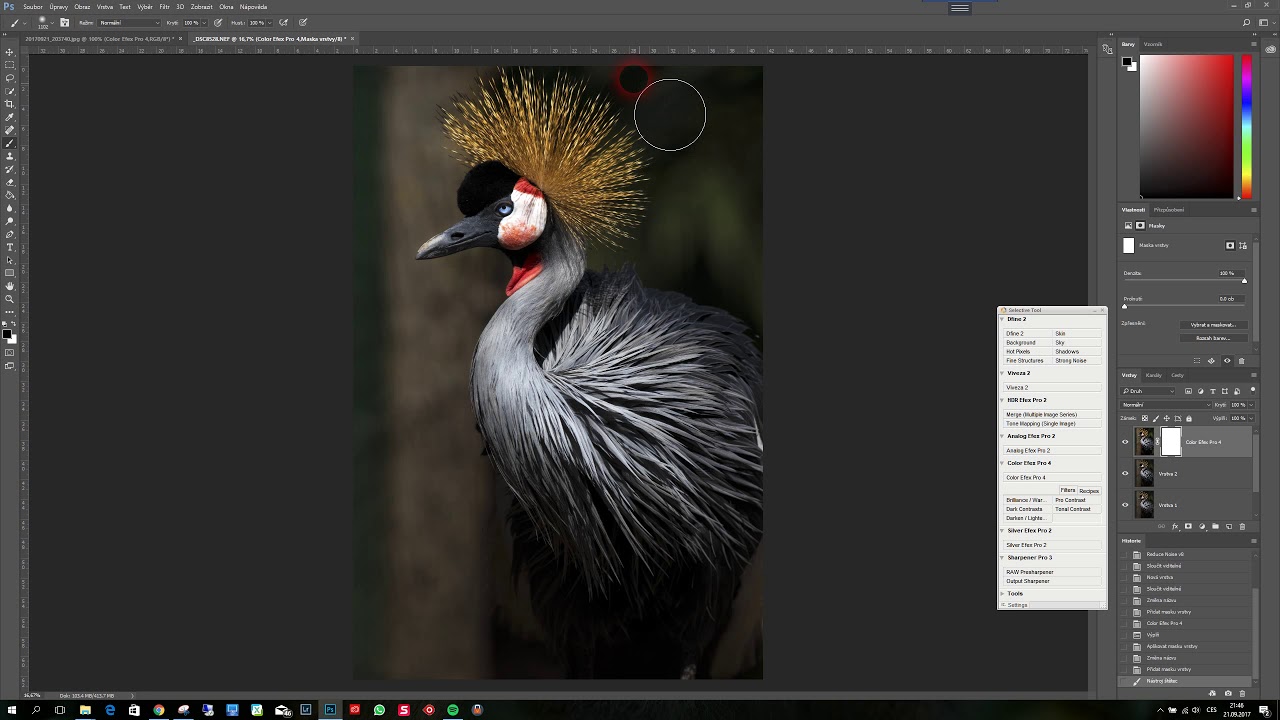Create new snapshot in History panel
The image size is (1280, 720).
pos(1228,693)
